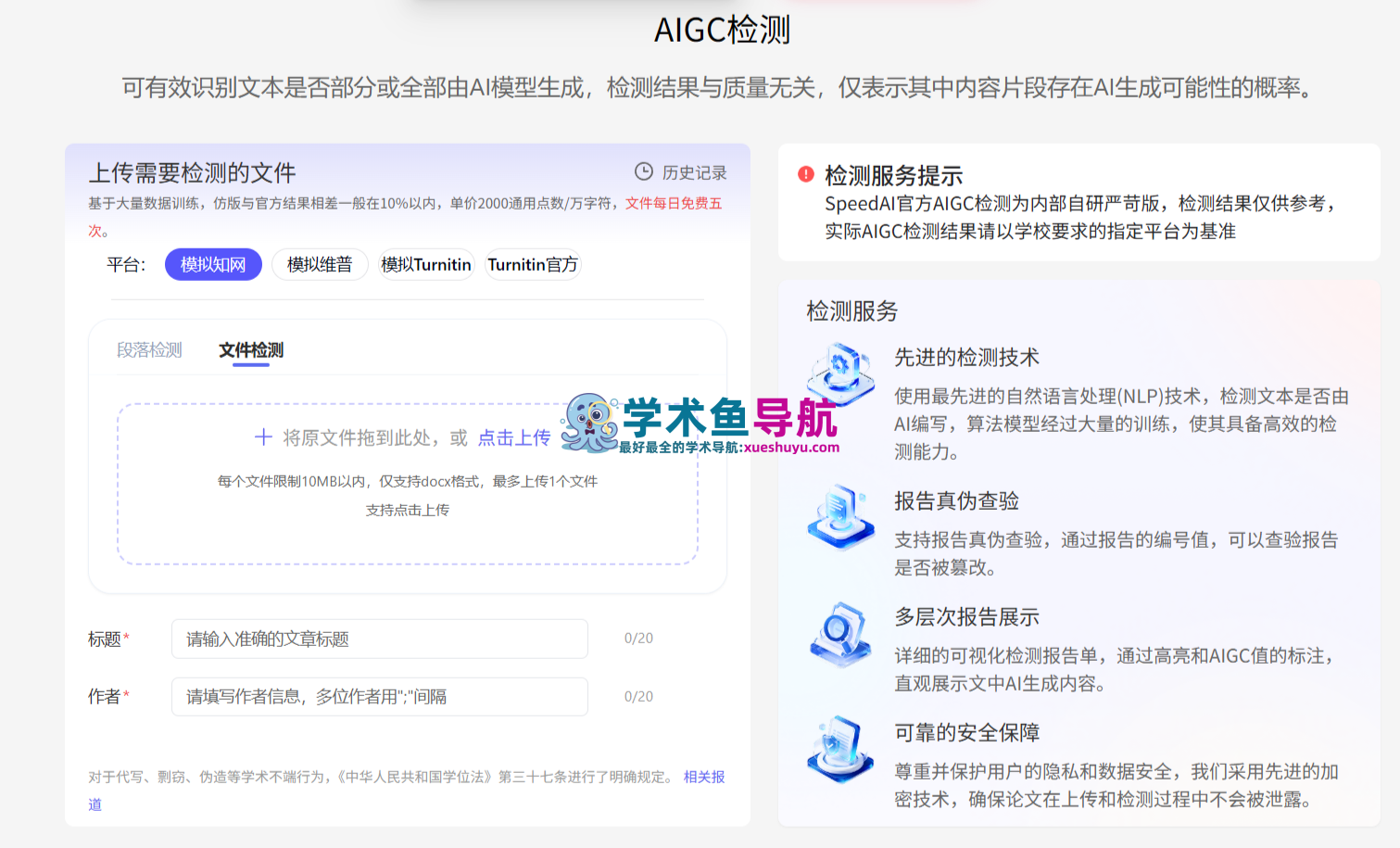The width and height of the screenshot is (1400, 848).
Task: Focus the 标题 article title input field
Action: tap(380, 639)
